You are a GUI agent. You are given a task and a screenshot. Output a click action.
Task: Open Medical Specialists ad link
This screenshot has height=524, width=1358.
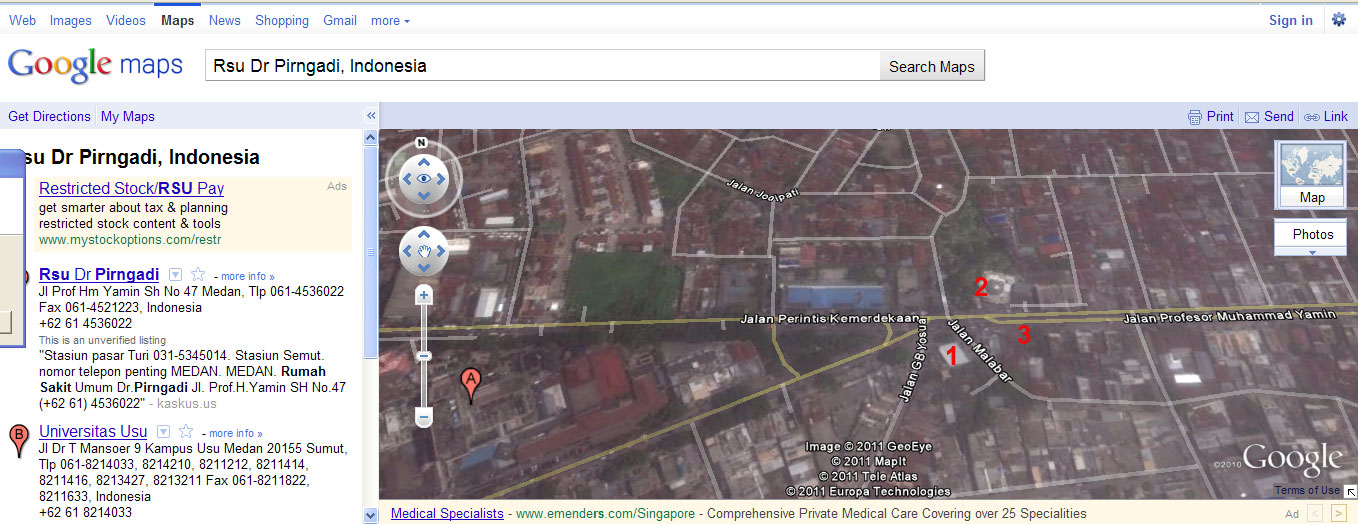click(x=447, y=513)
